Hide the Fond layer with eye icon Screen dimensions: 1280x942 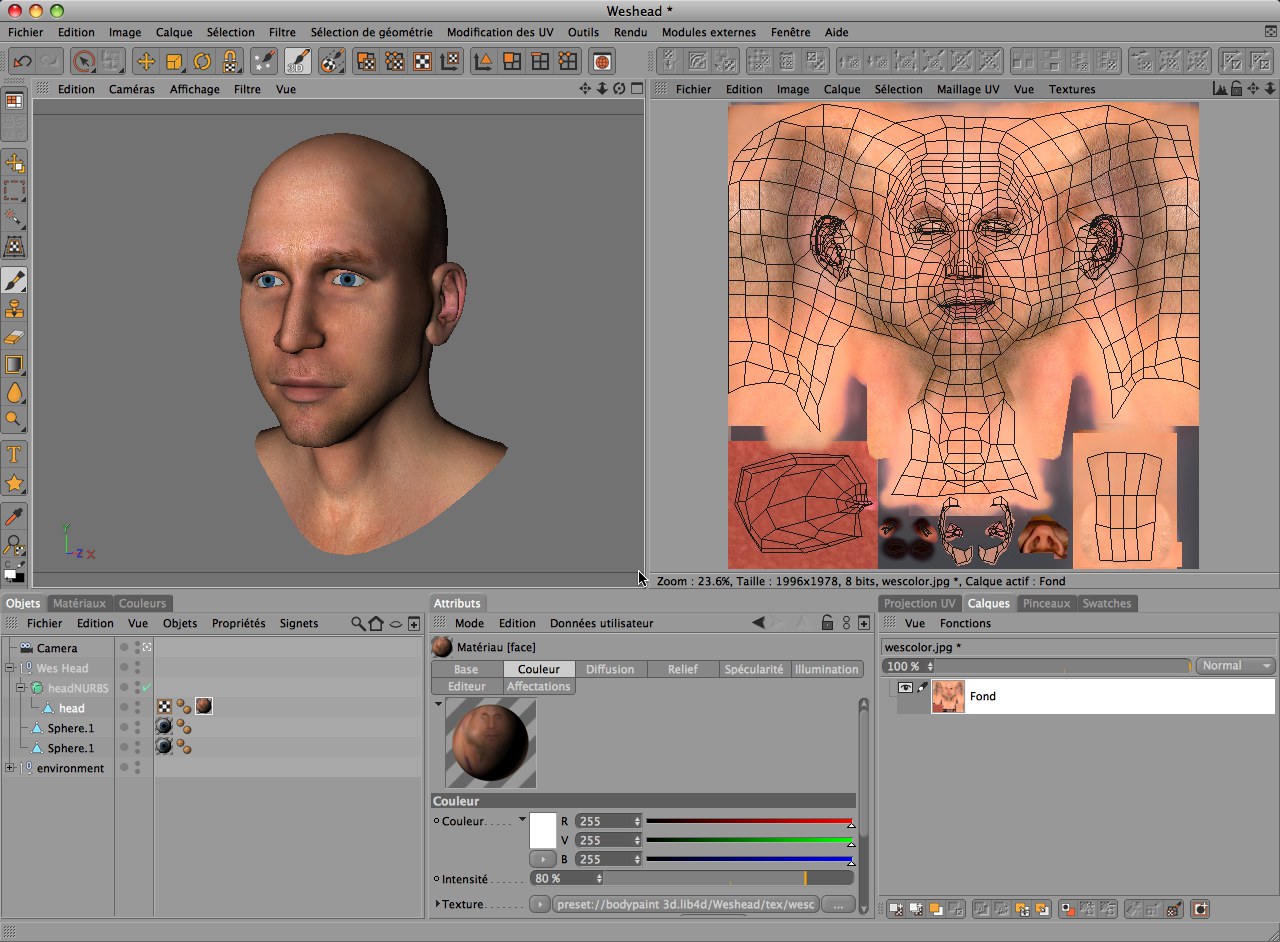tap(905, 688)
